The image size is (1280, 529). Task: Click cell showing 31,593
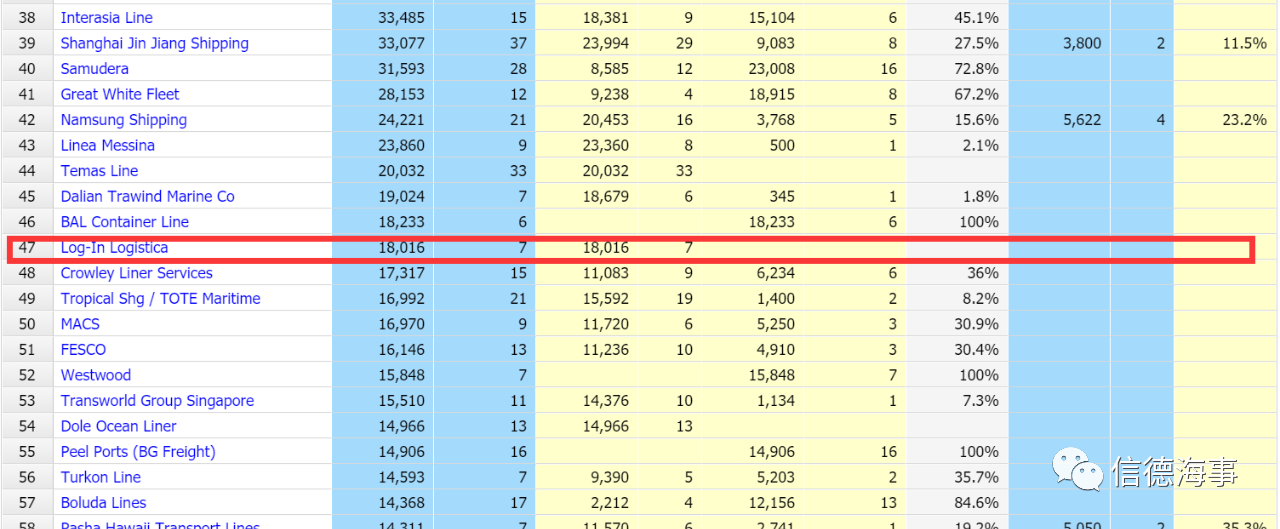402,69
